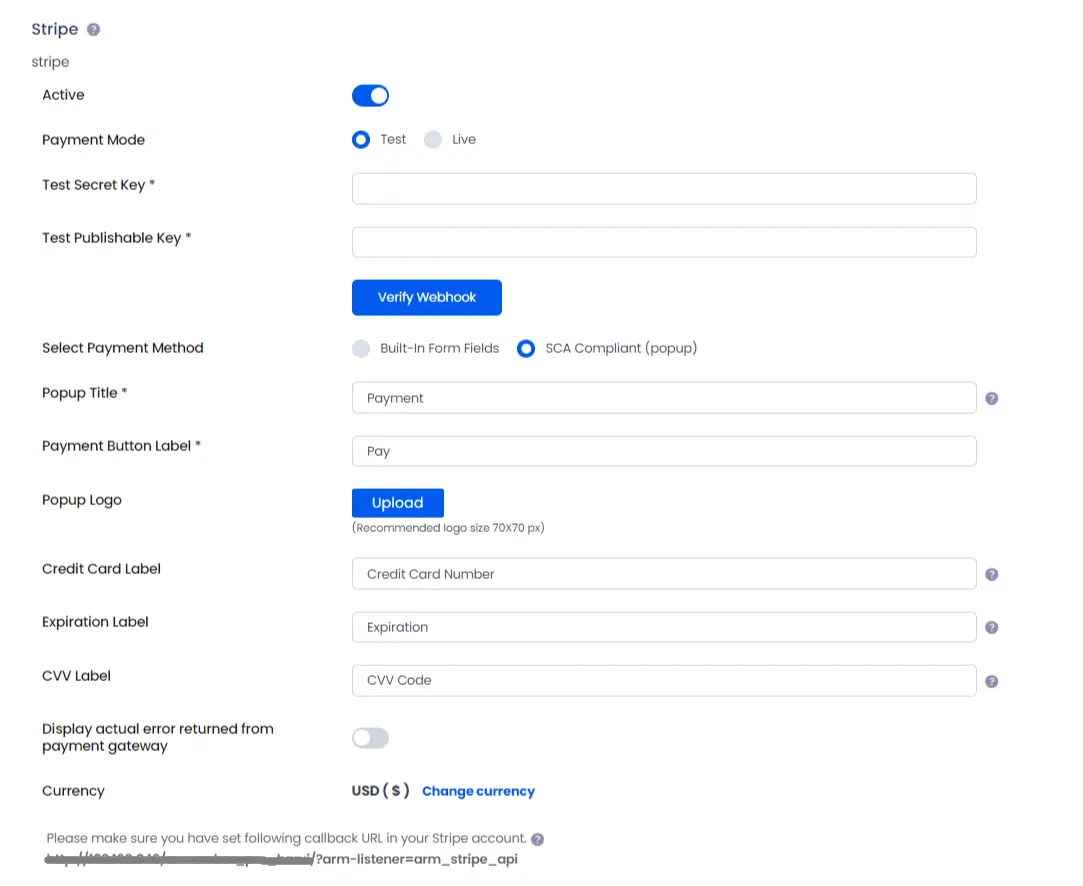
Task: Show help for the CVV Label field
Action: (x=991, y=682)
